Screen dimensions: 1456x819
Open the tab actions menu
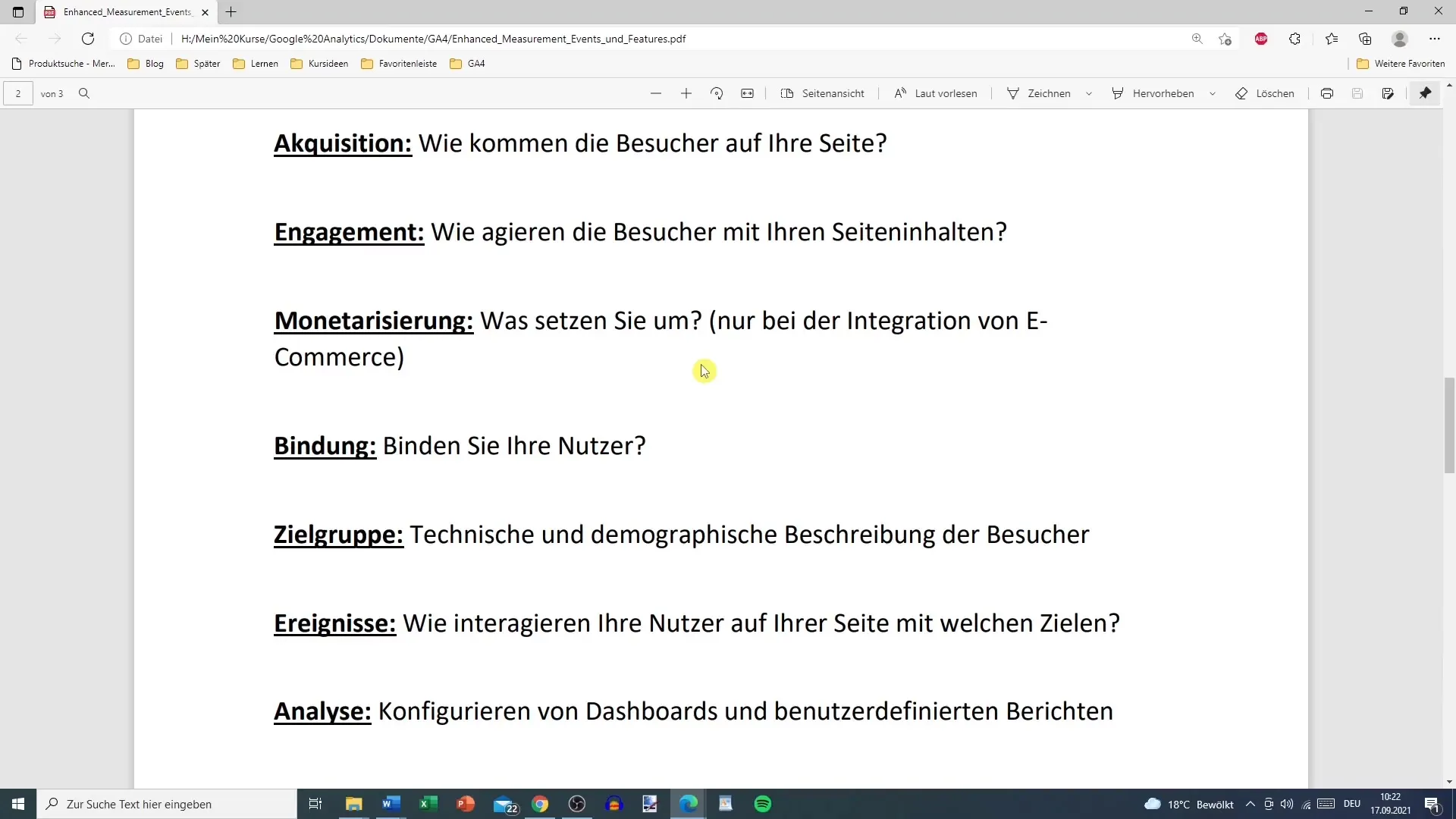coord(18,12)
